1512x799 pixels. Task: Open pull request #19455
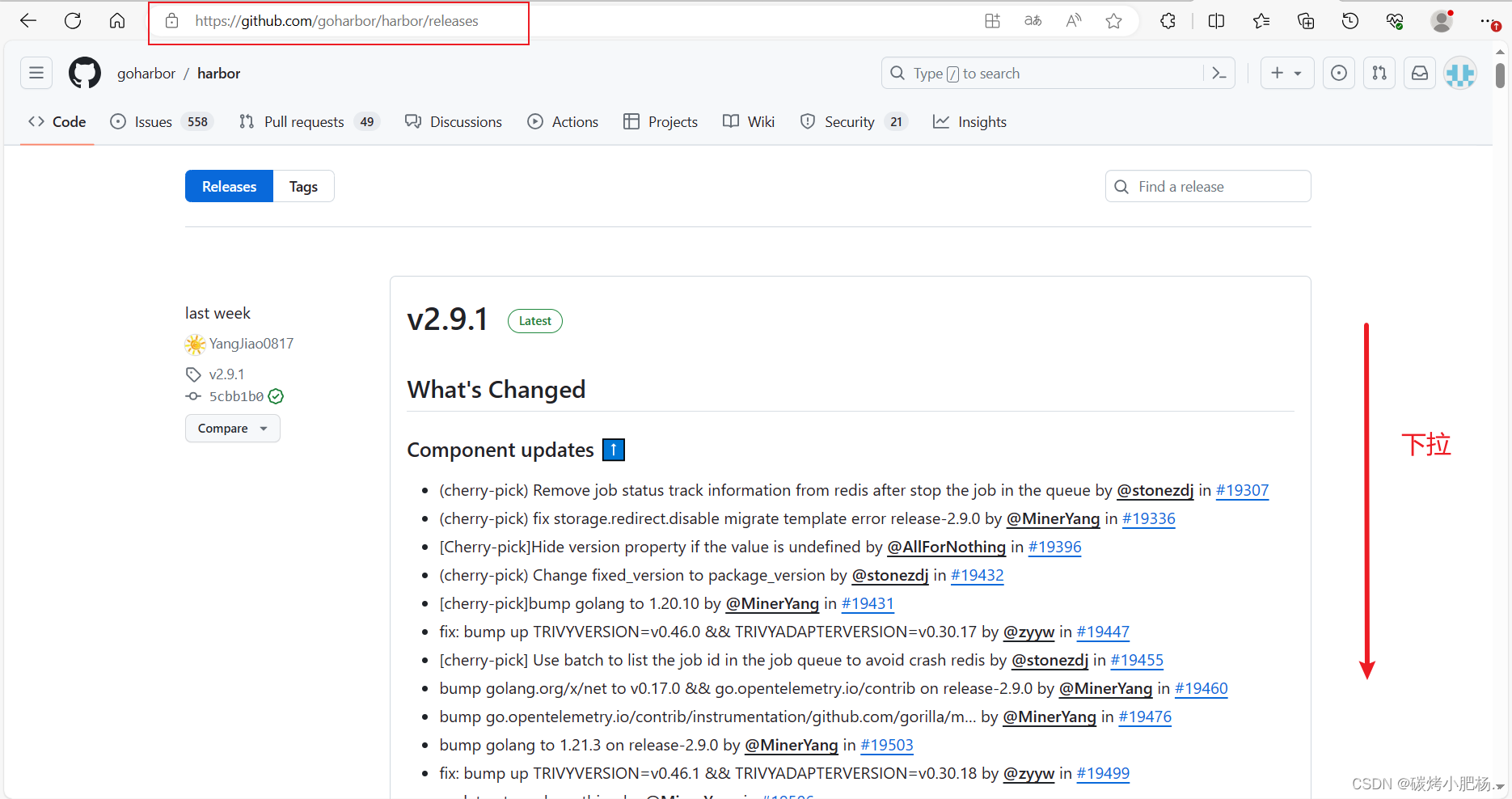pos(1137,660)
